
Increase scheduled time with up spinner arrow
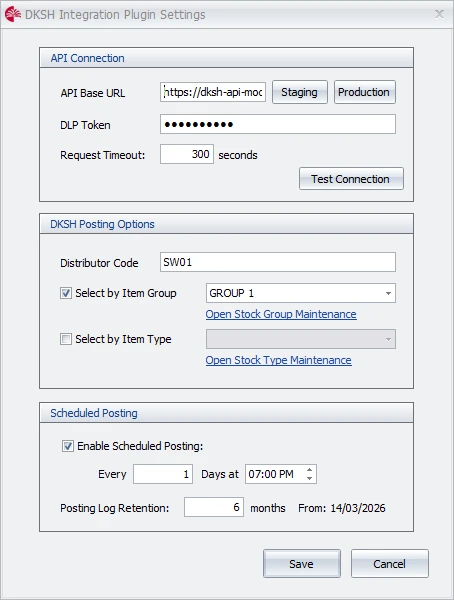pos(310,470)
